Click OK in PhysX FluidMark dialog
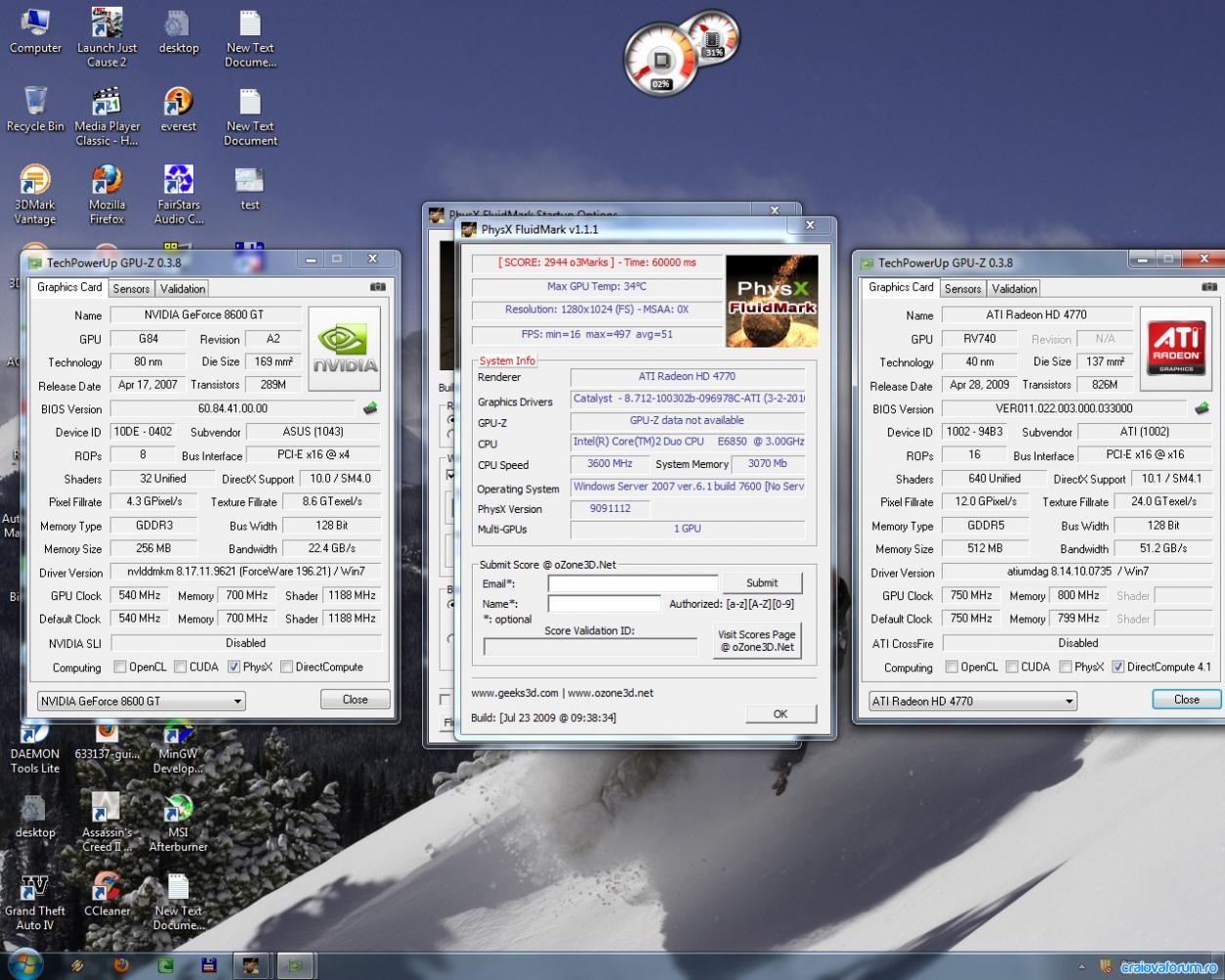Image resolution: width=1225 pixels, height=980 pixels. [781, 714]
